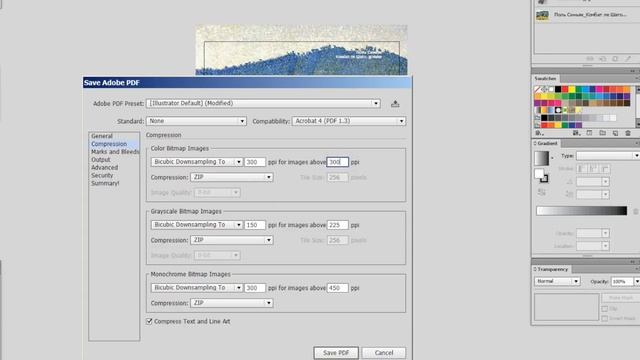Screen dimensions: 640x360
Task: Click Color Bitmap downsample ppi field showing 300
Action: pos(255,162)
